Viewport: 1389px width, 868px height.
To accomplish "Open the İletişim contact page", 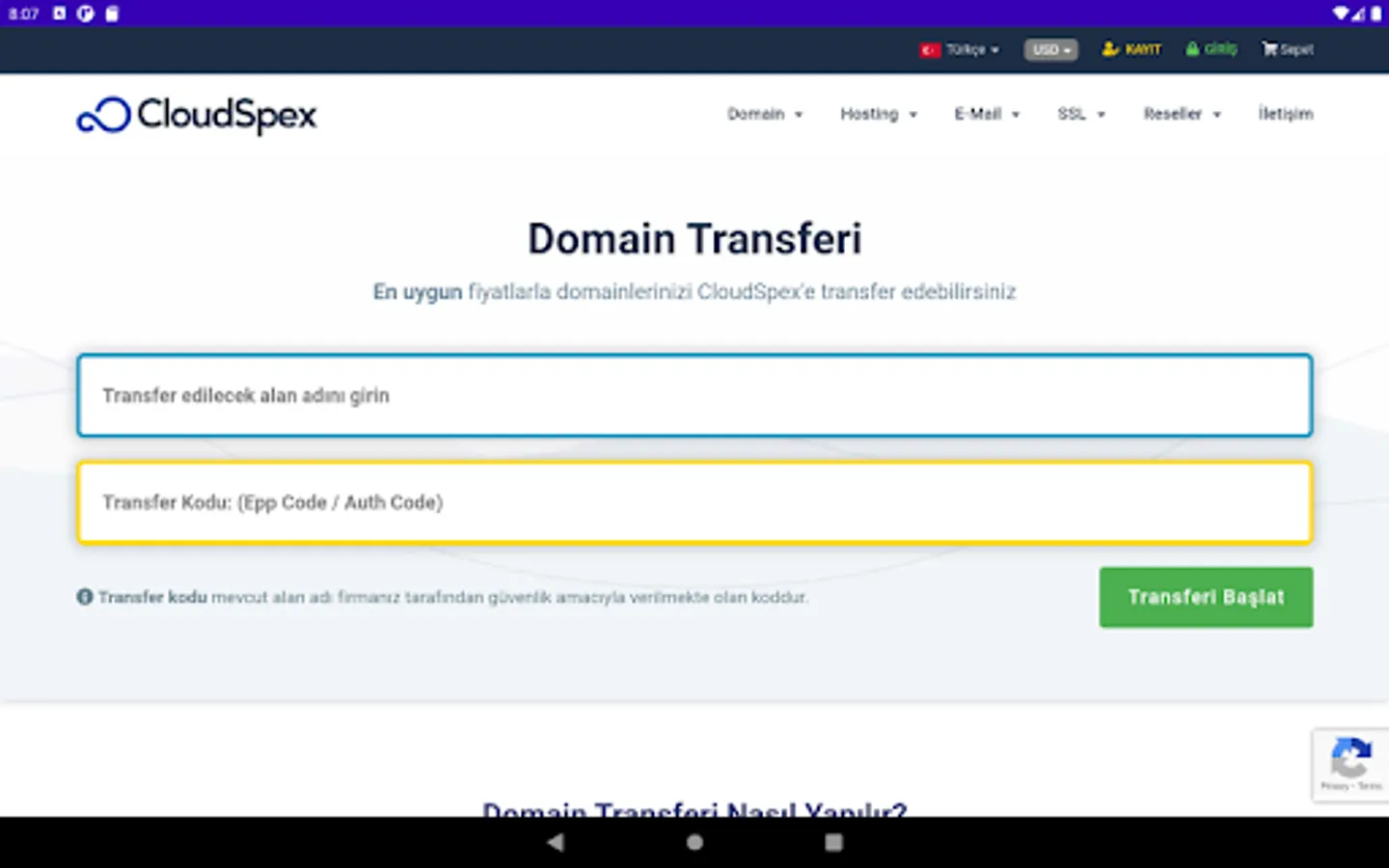I will click(x=1285, y=114).
